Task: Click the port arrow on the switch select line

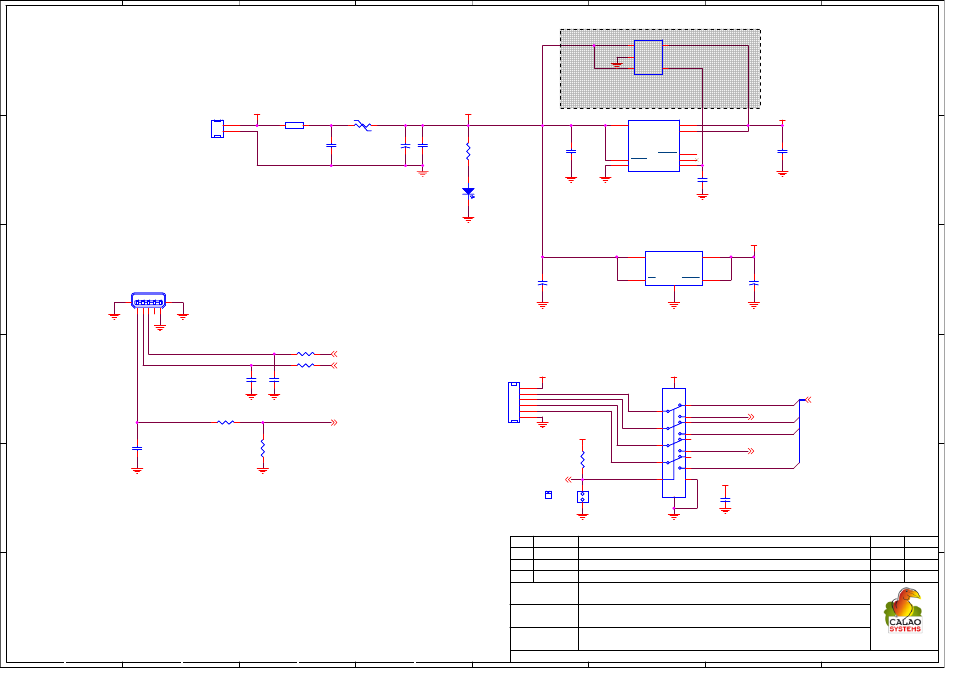Action: [x=568, y=480]
